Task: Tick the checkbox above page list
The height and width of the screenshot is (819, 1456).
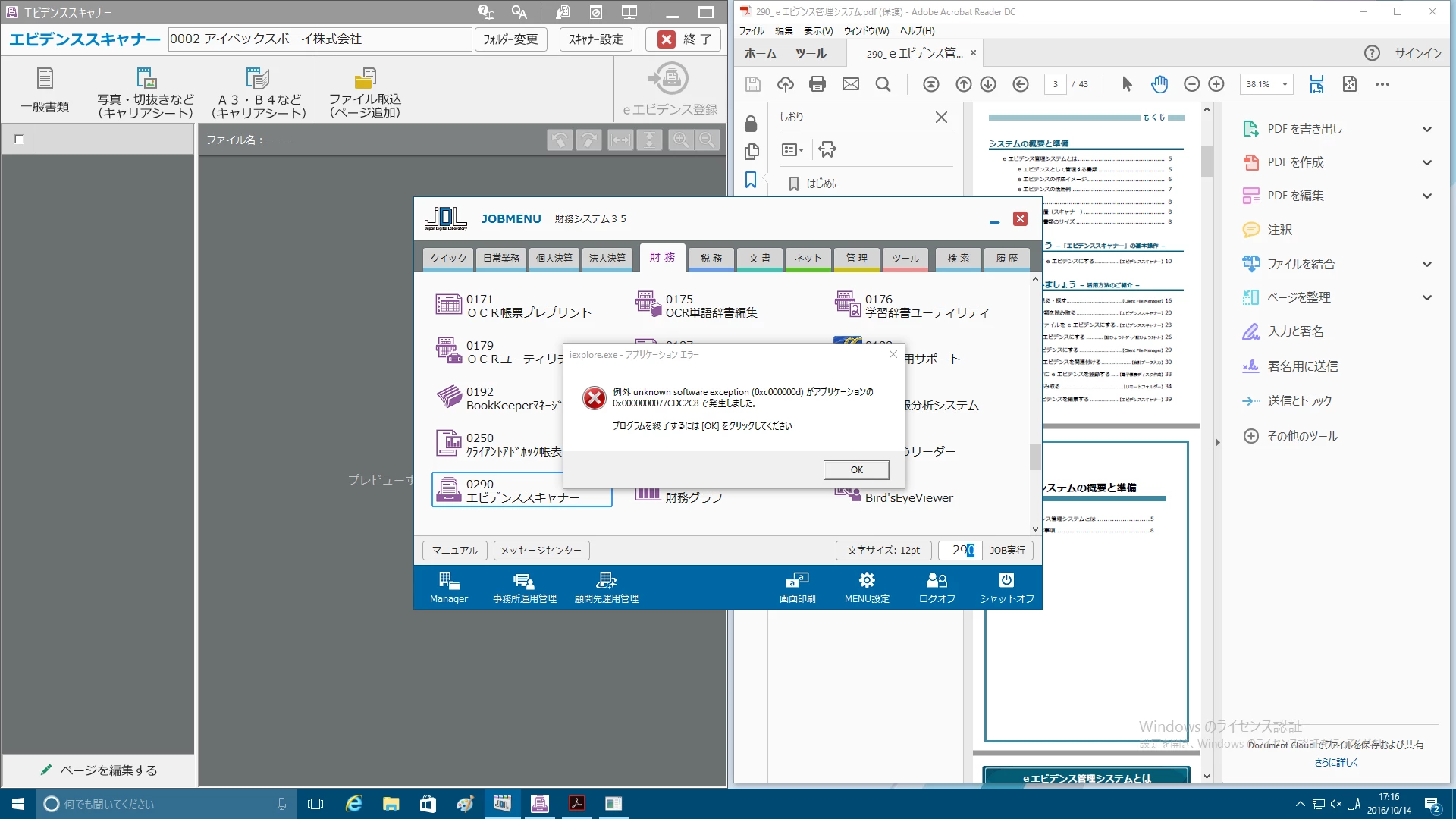Action: pyautogui.click(x=20, y=139)
